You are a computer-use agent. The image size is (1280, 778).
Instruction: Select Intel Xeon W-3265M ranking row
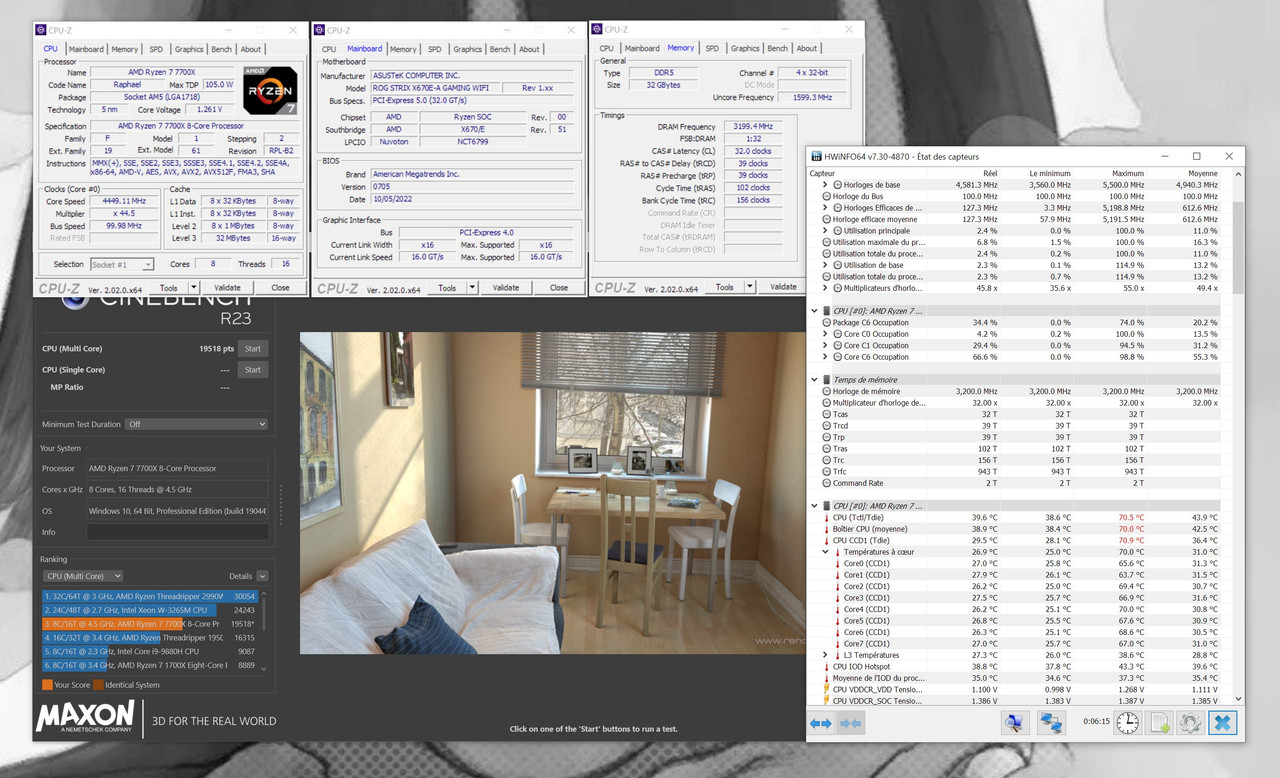point(149,610)
